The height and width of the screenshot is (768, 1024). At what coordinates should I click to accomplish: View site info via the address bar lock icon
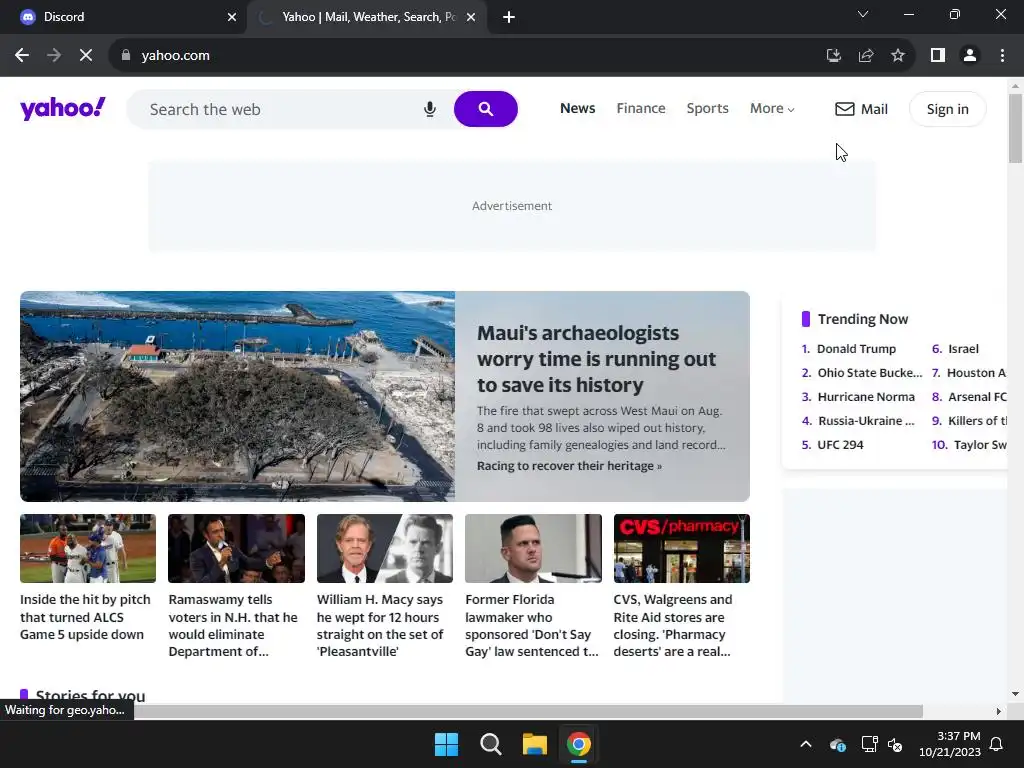[126, 56]
